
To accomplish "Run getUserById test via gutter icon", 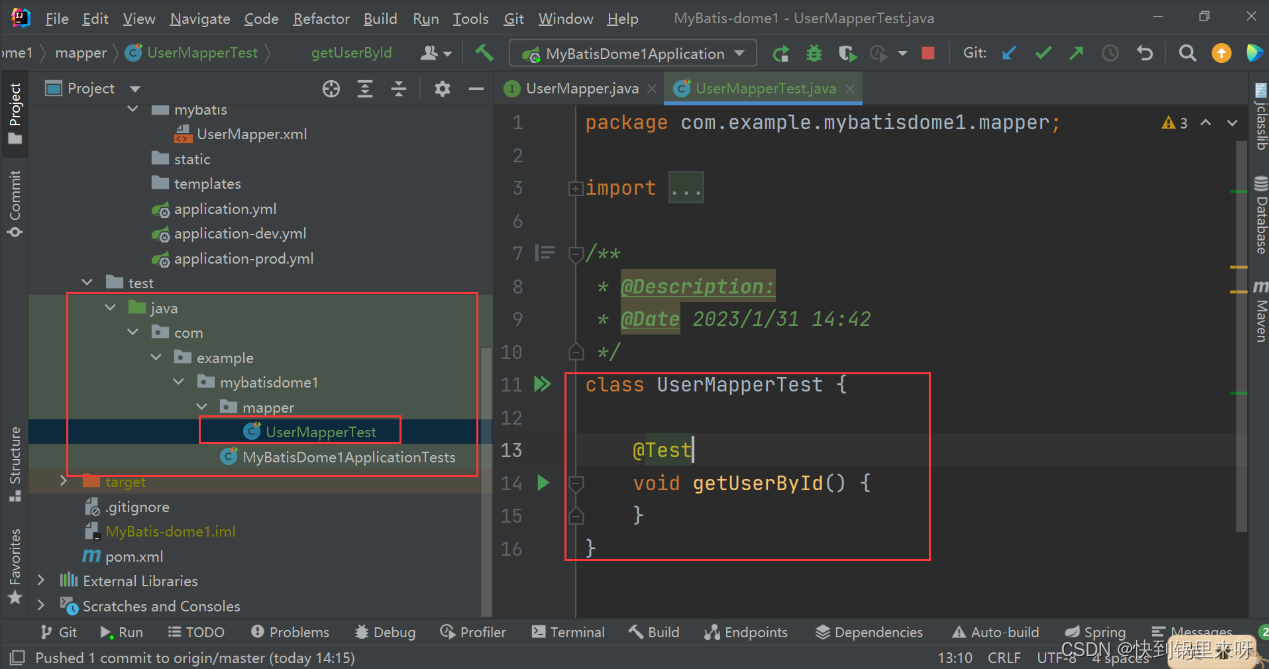I will coord(543,483).
